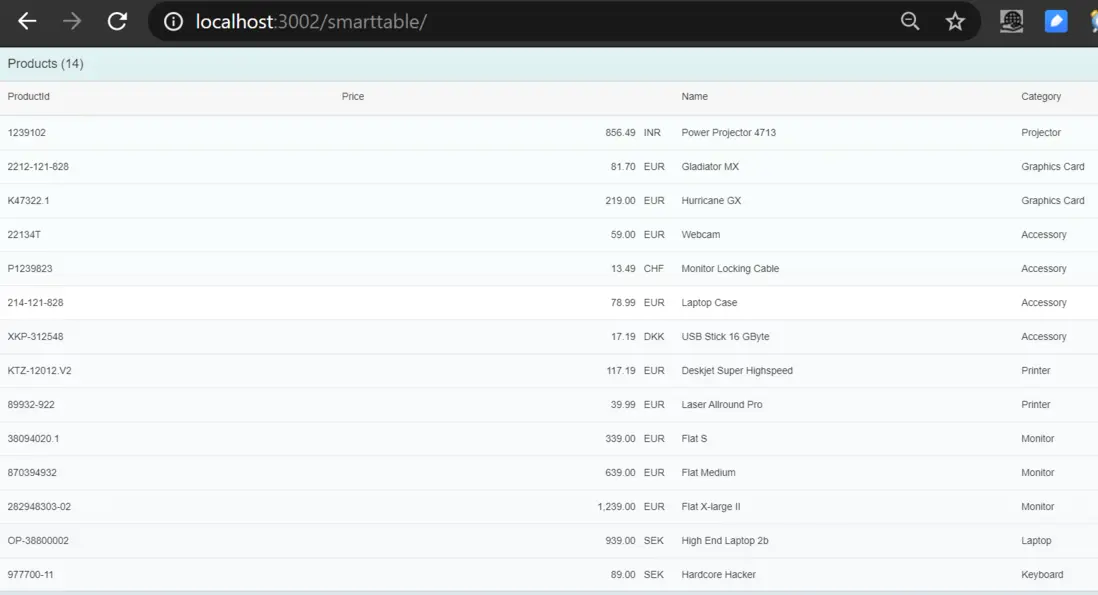The image size is (1098, 595).
Task: Click Laptop Case name cell
Action: point(709,302)
